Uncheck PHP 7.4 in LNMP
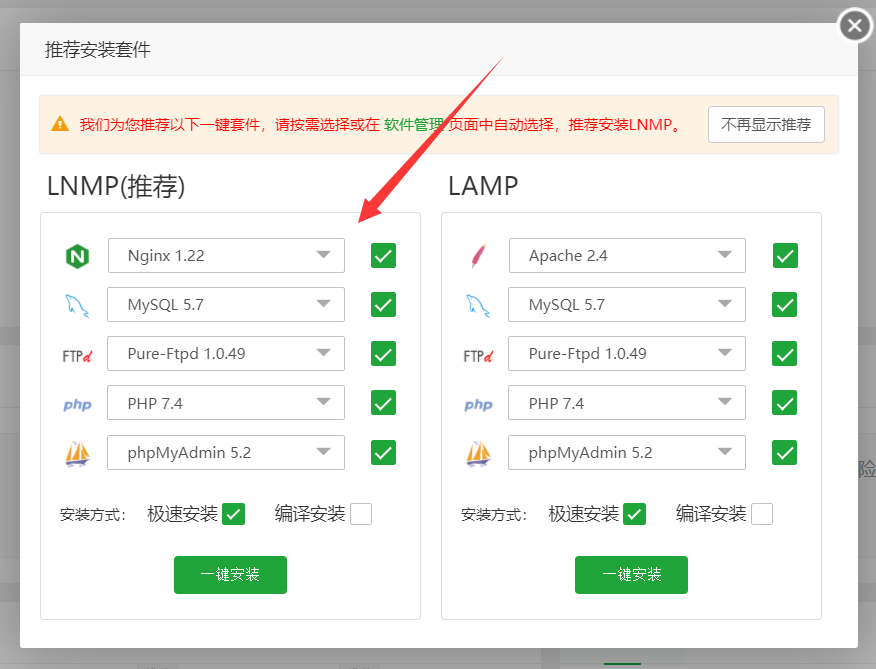This screenshot has width=876, height=669. 383,403
